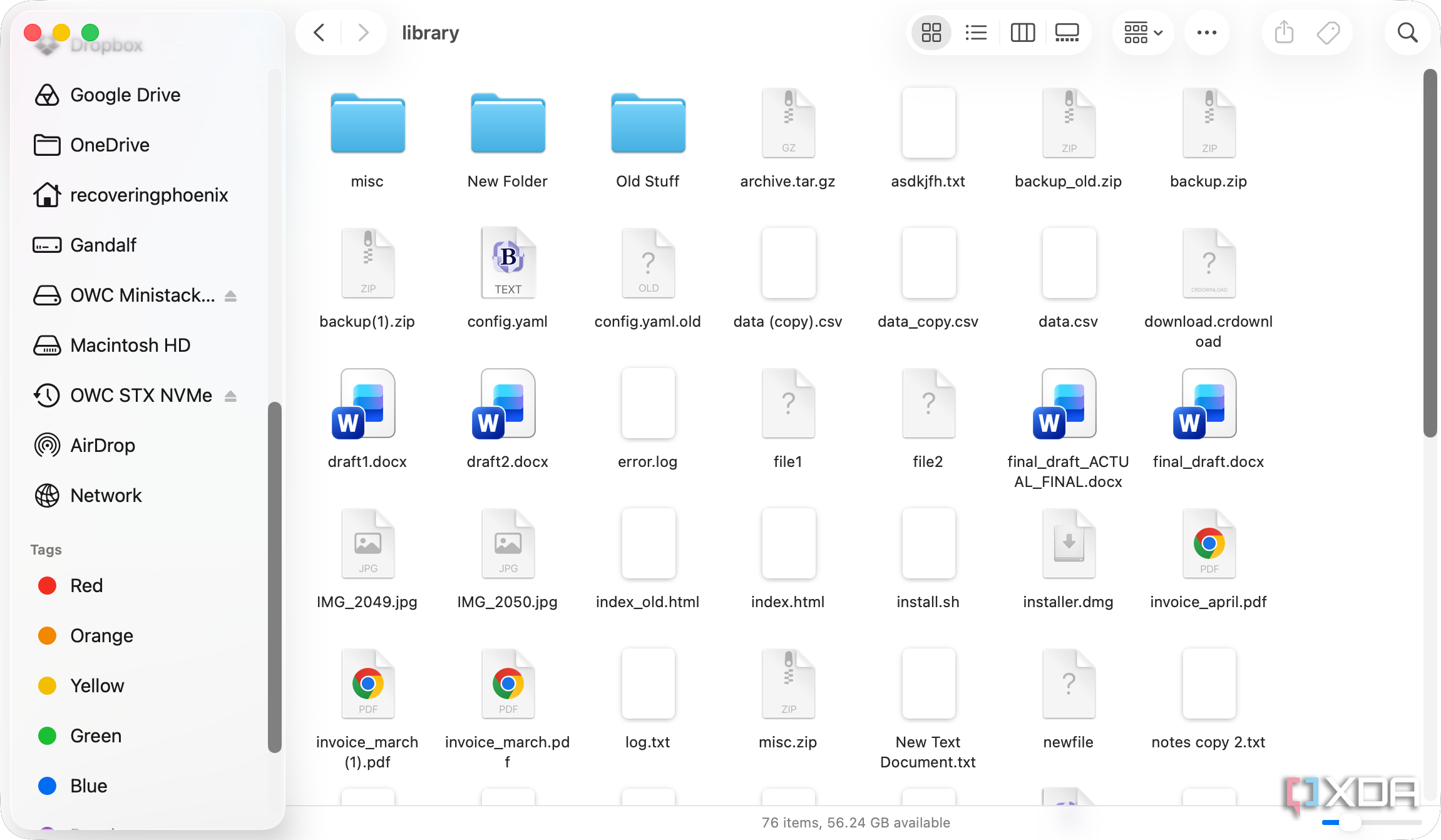Switch to list view

976,33
